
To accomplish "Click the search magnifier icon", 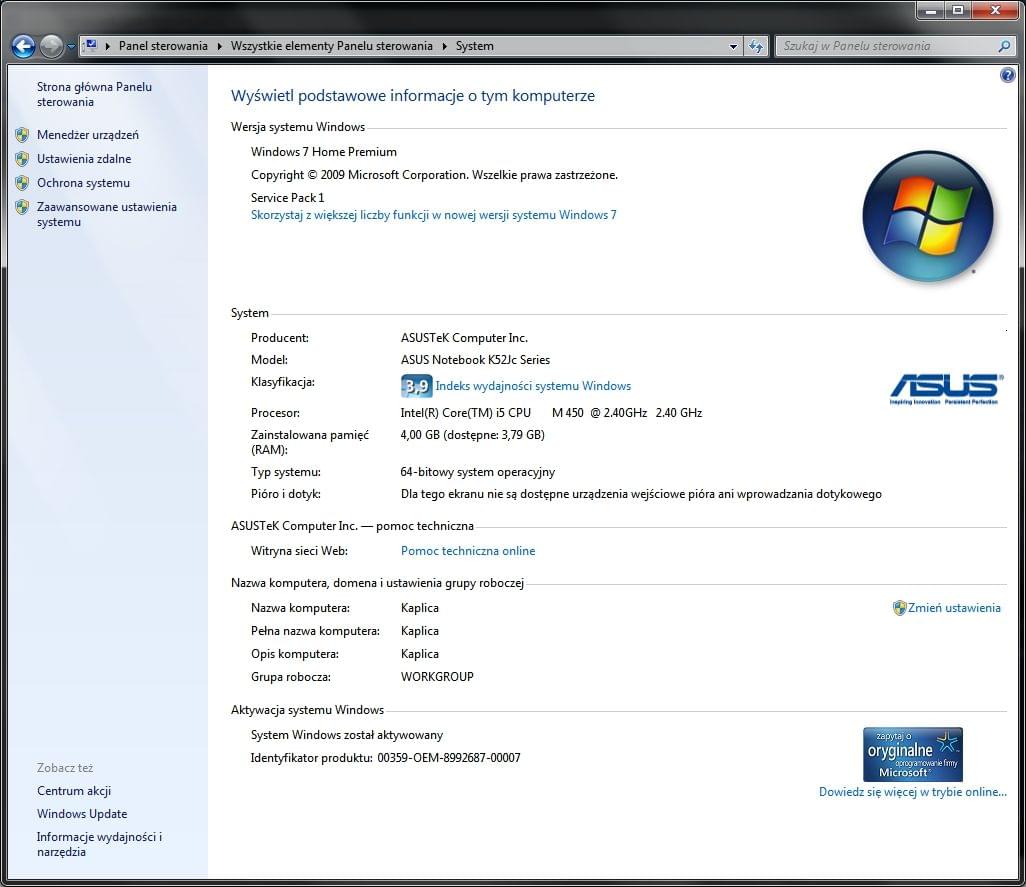I will pos(1004,46).
